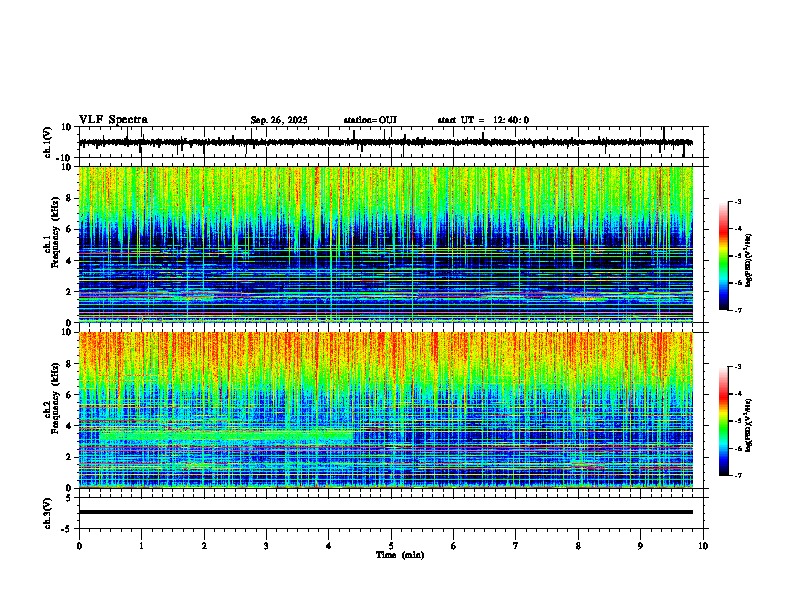Click time axis tick label "10"

[703, 546]
